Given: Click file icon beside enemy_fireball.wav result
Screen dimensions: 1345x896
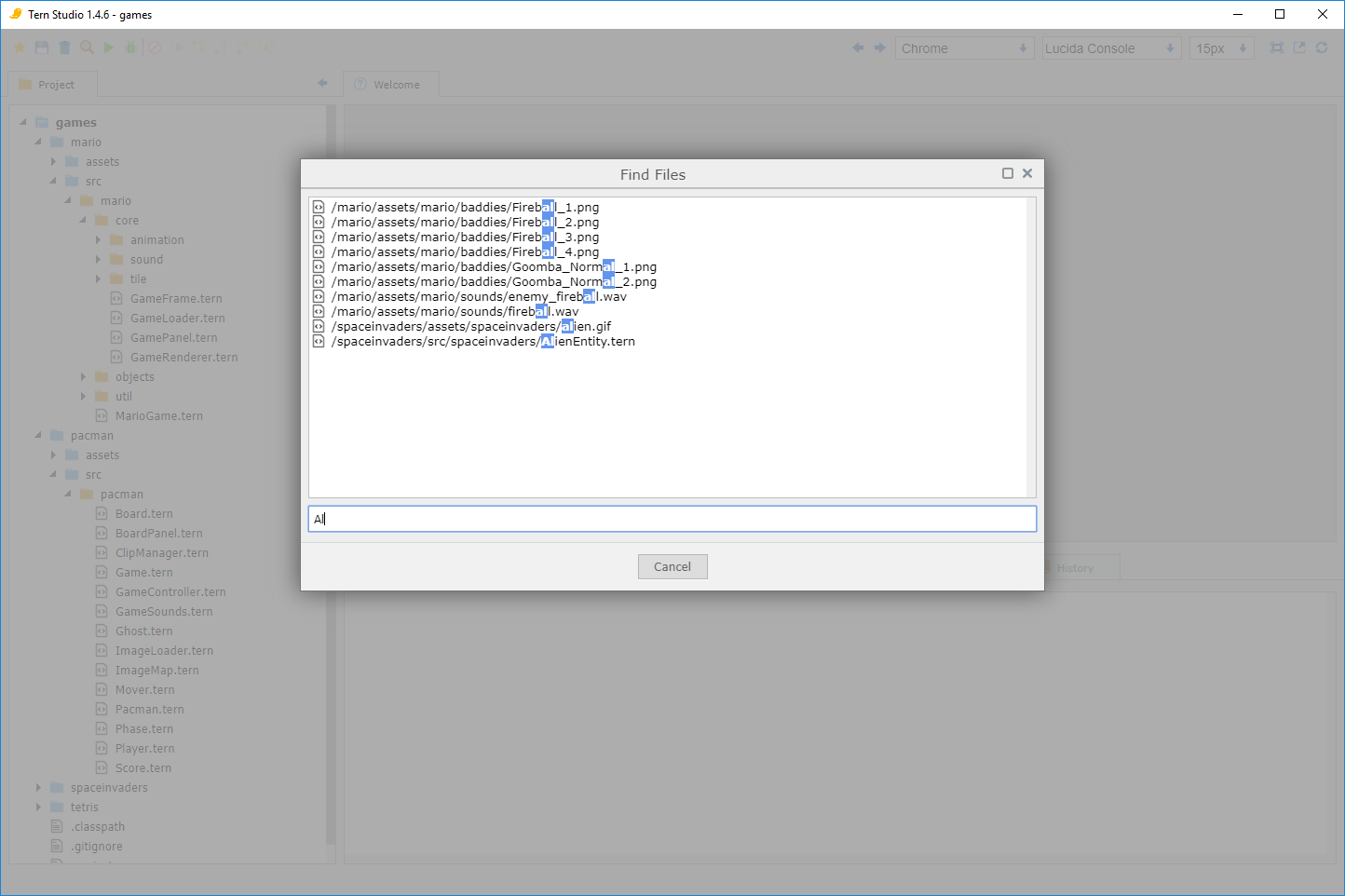Looking at the screenshot, I should 319,296.
